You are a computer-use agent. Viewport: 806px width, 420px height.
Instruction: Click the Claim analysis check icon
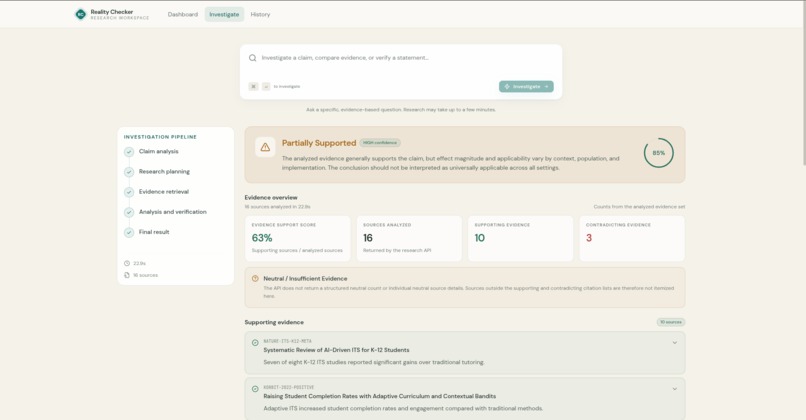point(129,152)
